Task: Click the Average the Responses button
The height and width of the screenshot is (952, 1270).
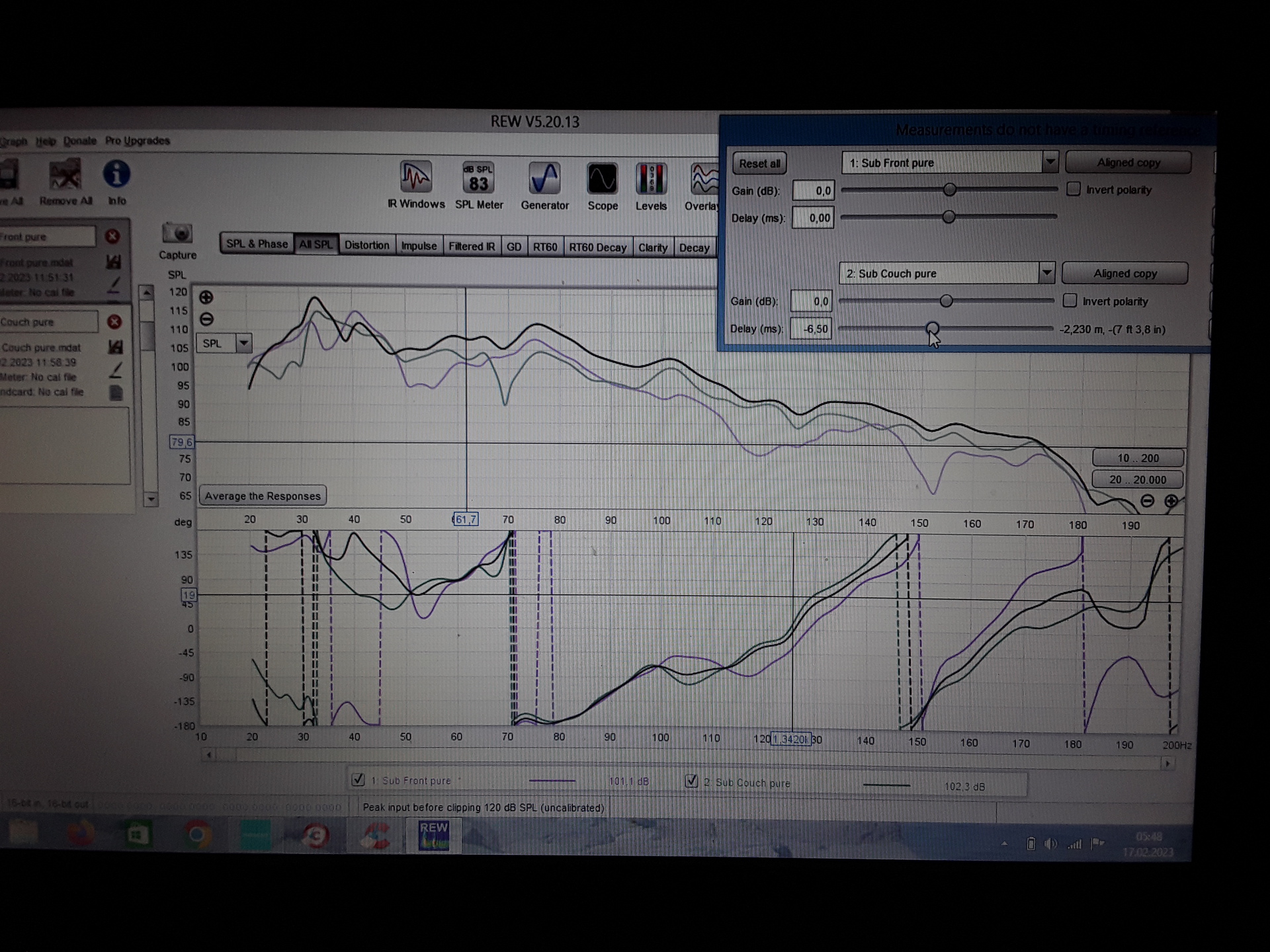Action: pyautogui.click(x=263, y=496)
